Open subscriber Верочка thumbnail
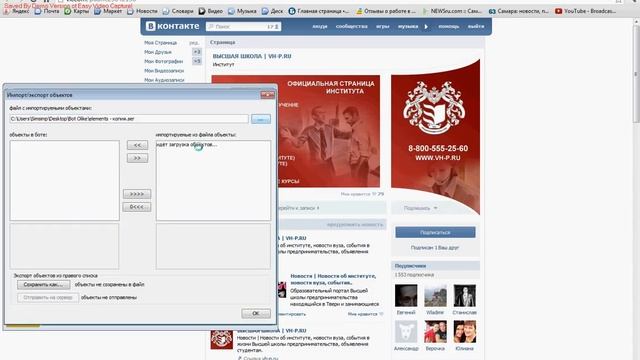This screenshot has height=360, width=640. pos(435,331)
